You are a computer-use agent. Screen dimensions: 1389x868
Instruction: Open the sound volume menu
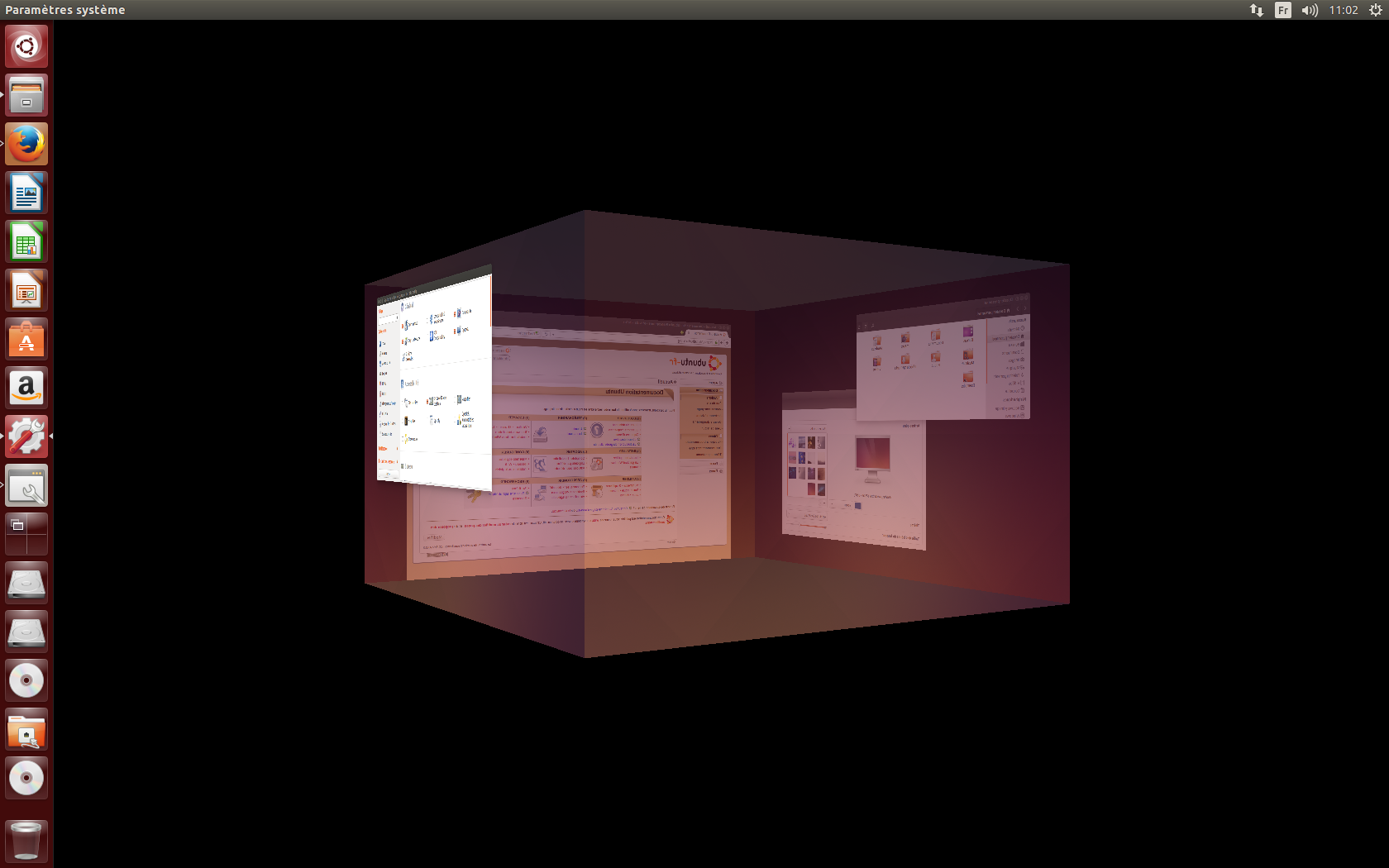[x=1310, y=10]
